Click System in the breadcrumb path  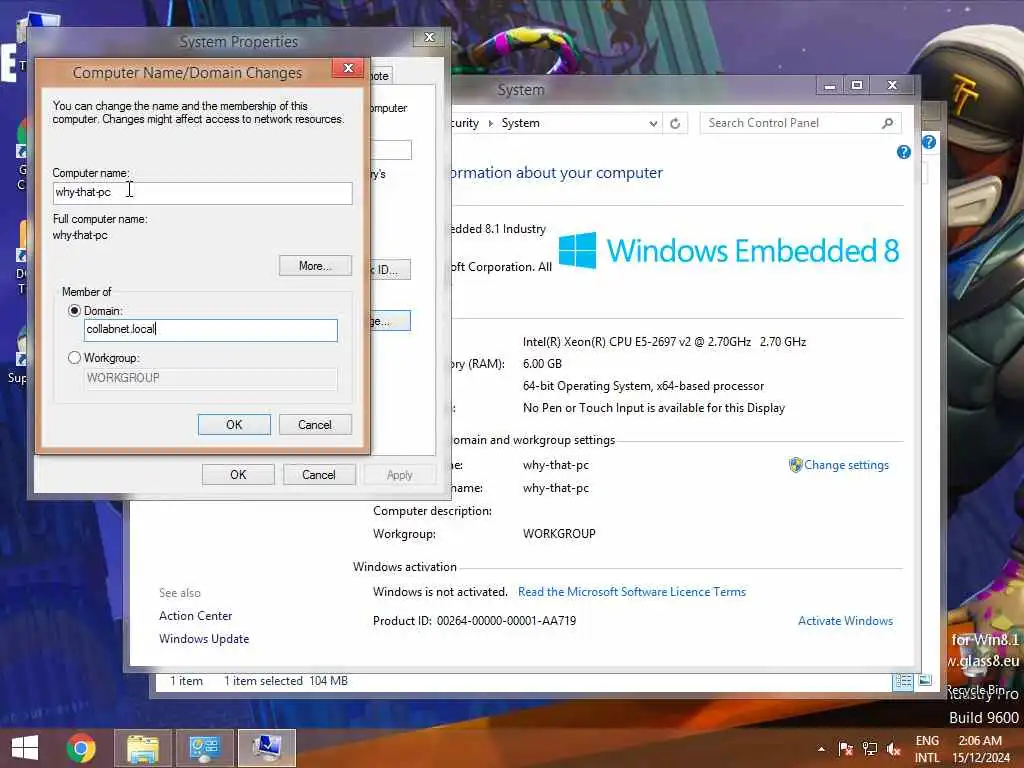click(x=520, y=123)
